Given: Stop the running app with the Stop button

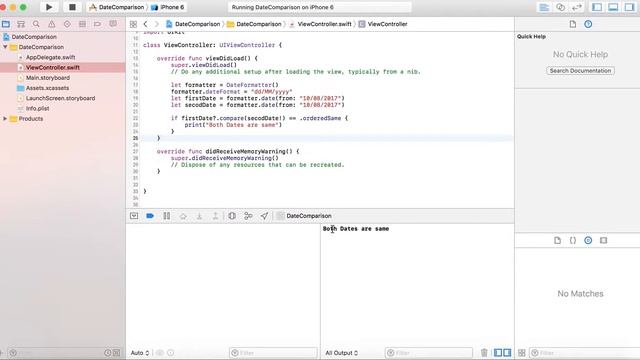Looking at the screenshot, I should (x=72, y=7).
